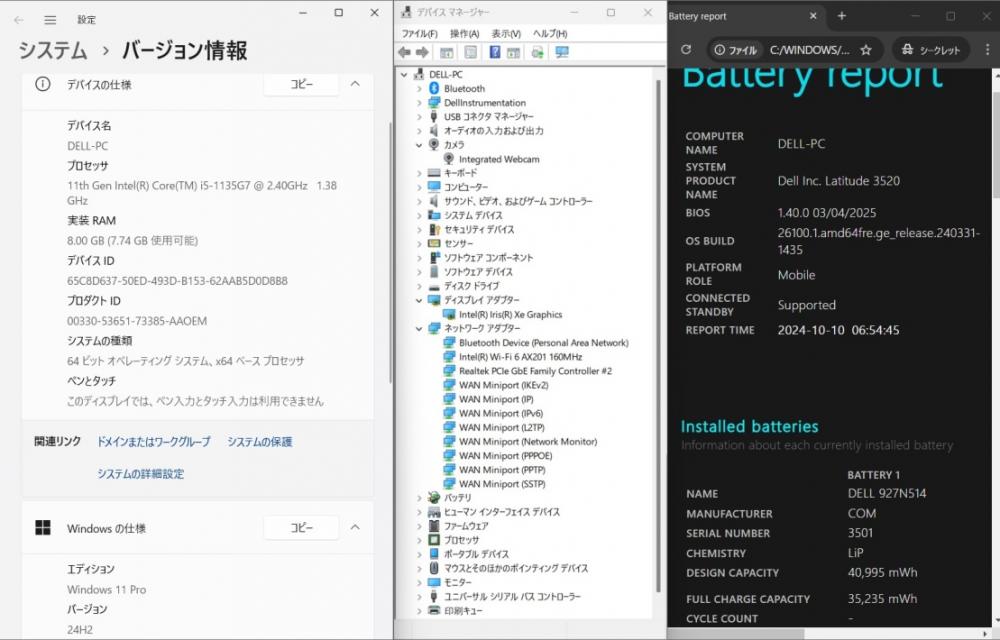This screenshot has height=640, width=1000.
Task: Click the Settings window vertical scrollbar
Action: click(390, 252)
